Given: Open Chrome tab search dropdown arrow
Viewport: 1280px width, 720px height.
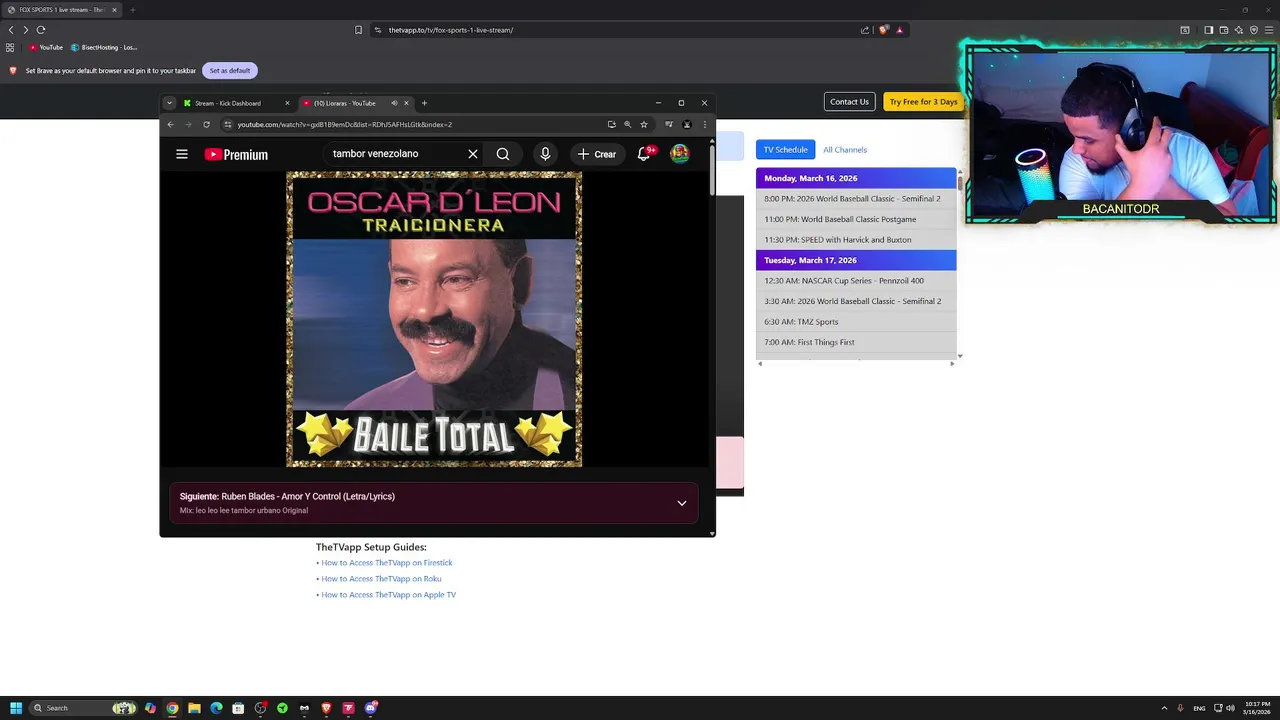Looking at the screenshot, I should (169, 103).
